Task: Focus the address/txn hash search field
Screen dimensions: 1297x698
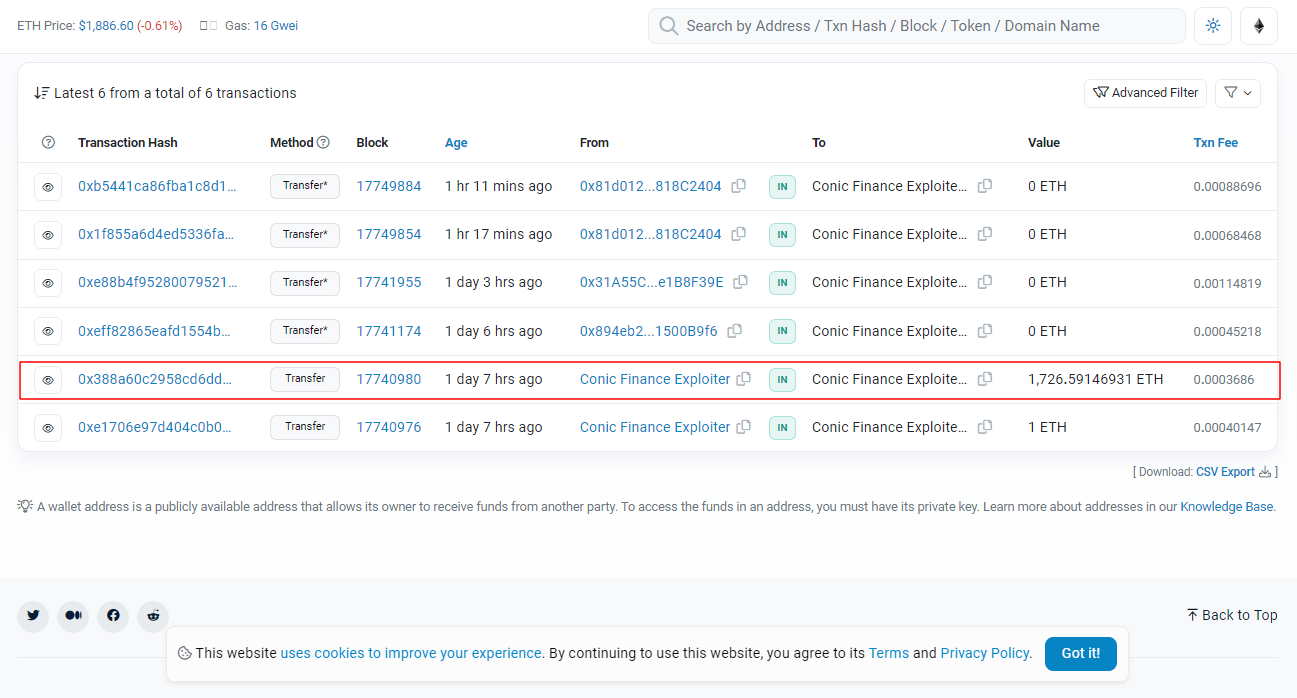Action: (917, 26)
